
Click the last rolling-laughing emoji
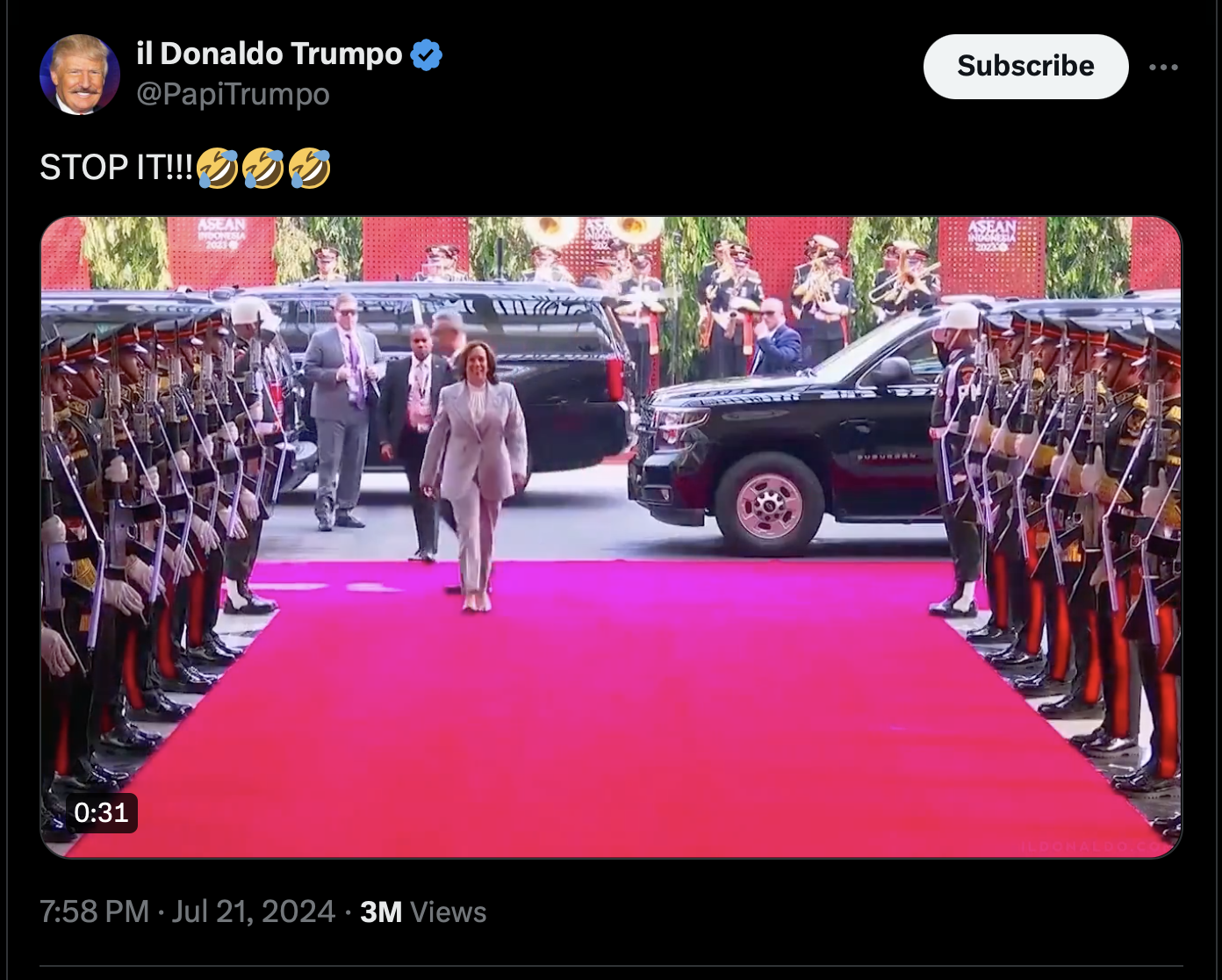[x=309, y=168]
